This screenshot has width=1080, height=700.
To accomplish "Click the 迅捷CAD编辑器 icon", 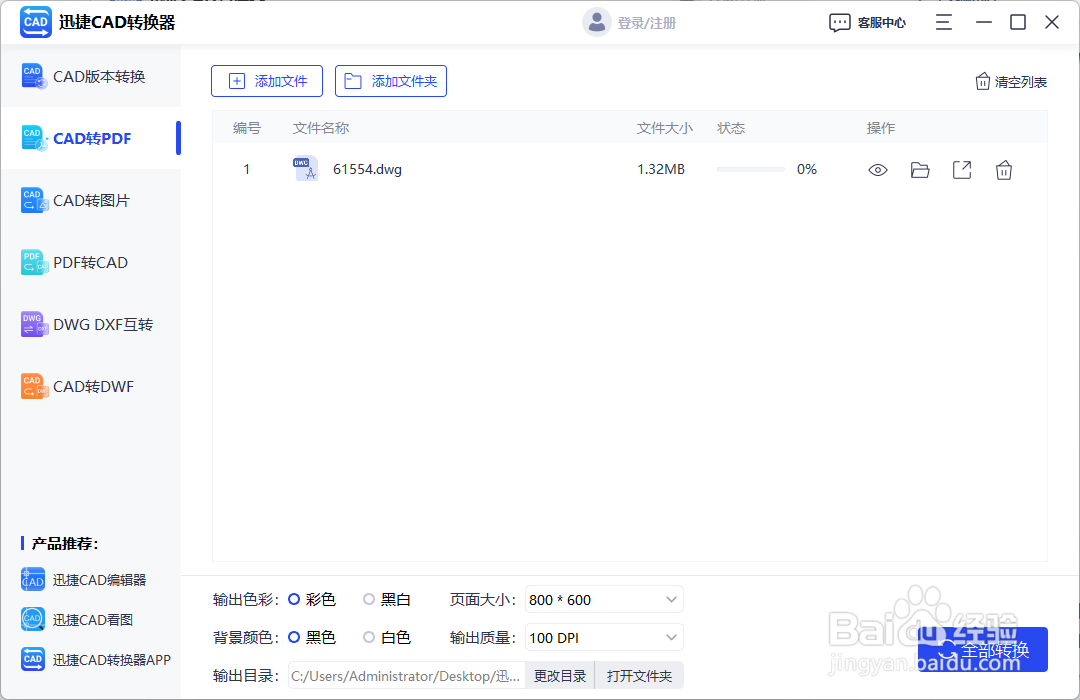I will click(x=32, y=580).
